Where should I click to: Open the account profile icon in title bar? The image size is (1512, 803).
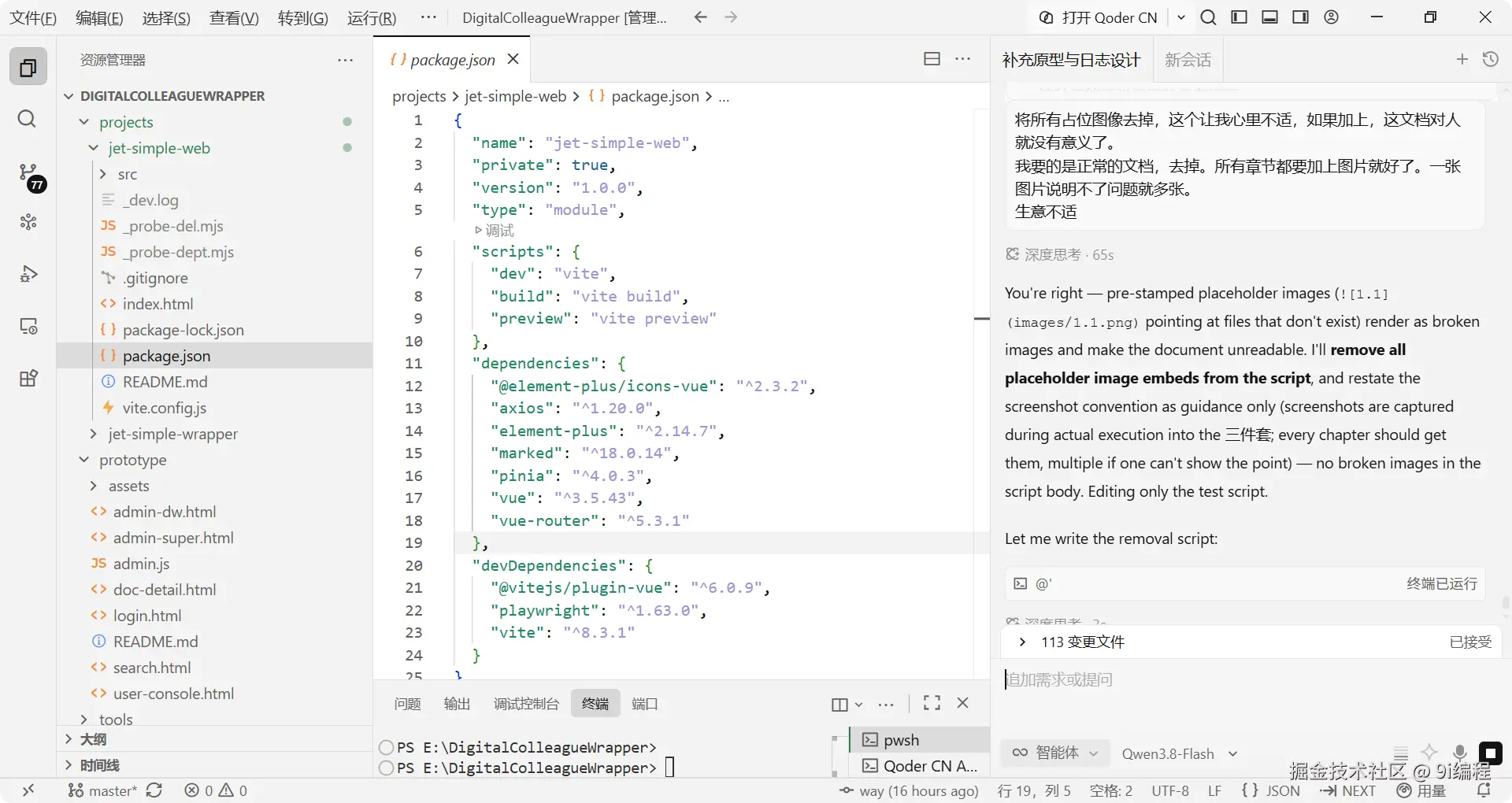pyautogui.click(x=1331, y=17)
